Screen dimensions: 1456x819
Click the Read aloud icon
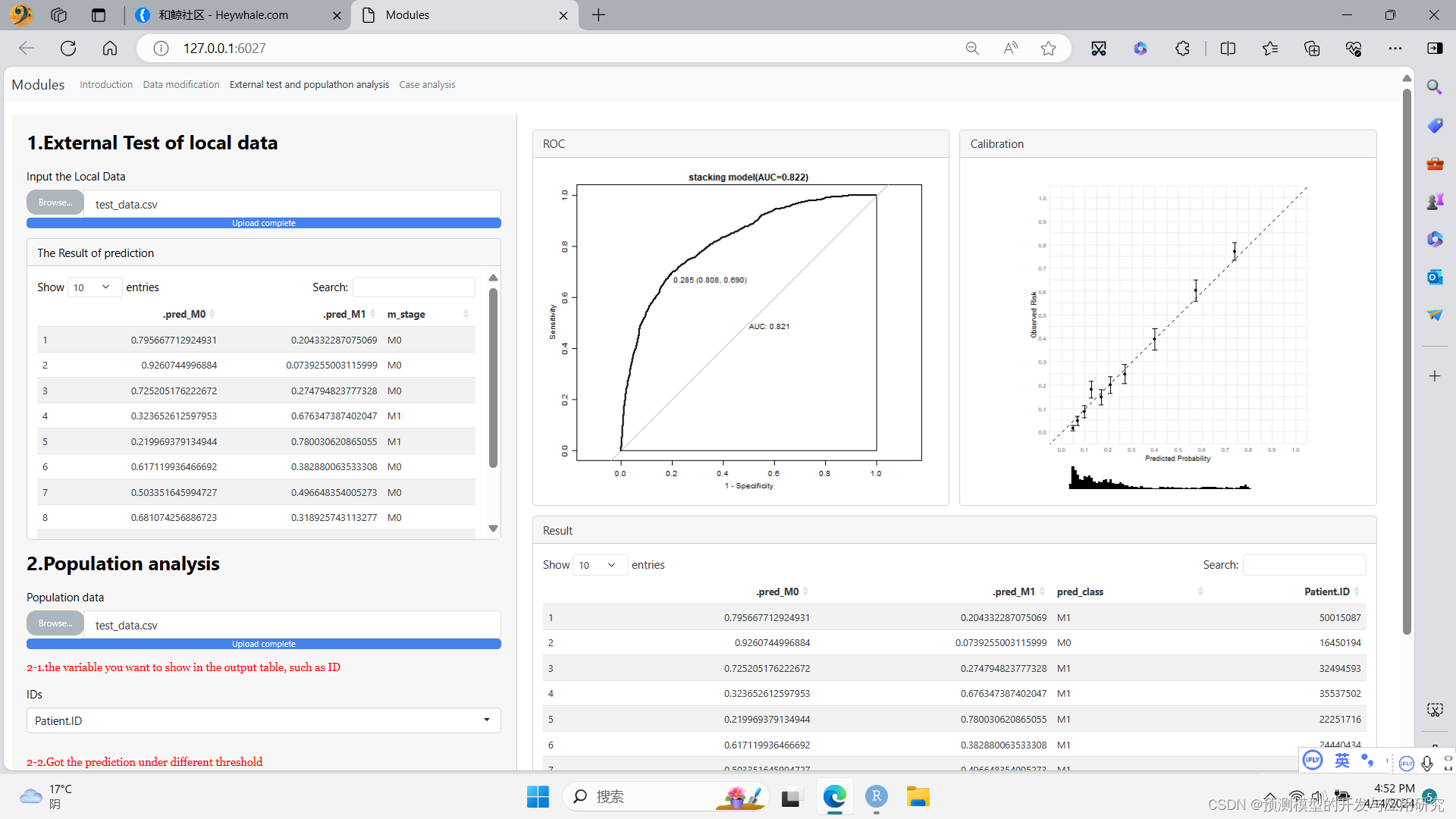1010,49
